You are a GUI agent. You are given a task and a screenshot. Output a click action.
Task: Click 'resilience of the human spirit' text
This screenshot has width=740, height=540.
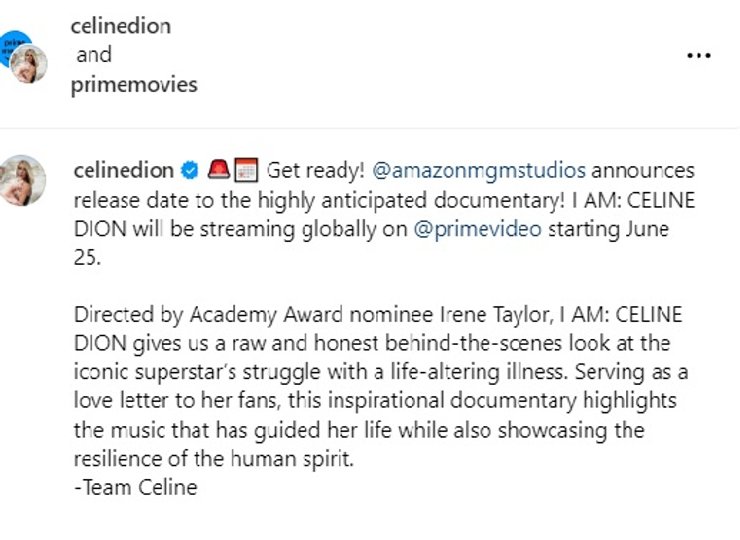coord(213,460)
